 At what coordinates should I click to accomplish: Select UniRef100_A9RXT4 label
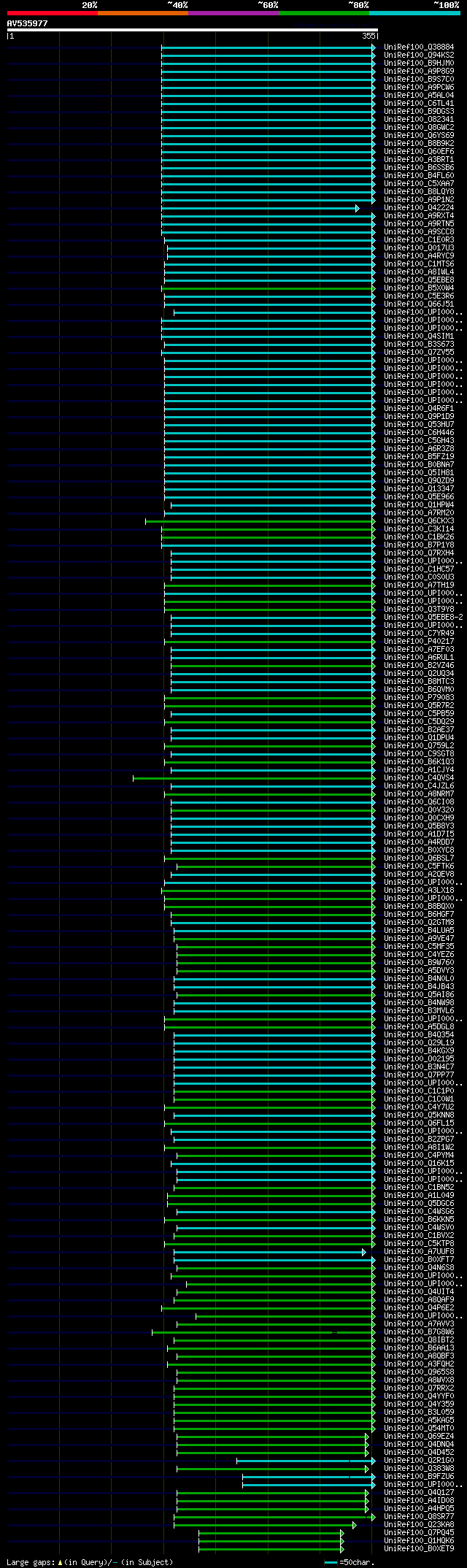click(419, 216)
